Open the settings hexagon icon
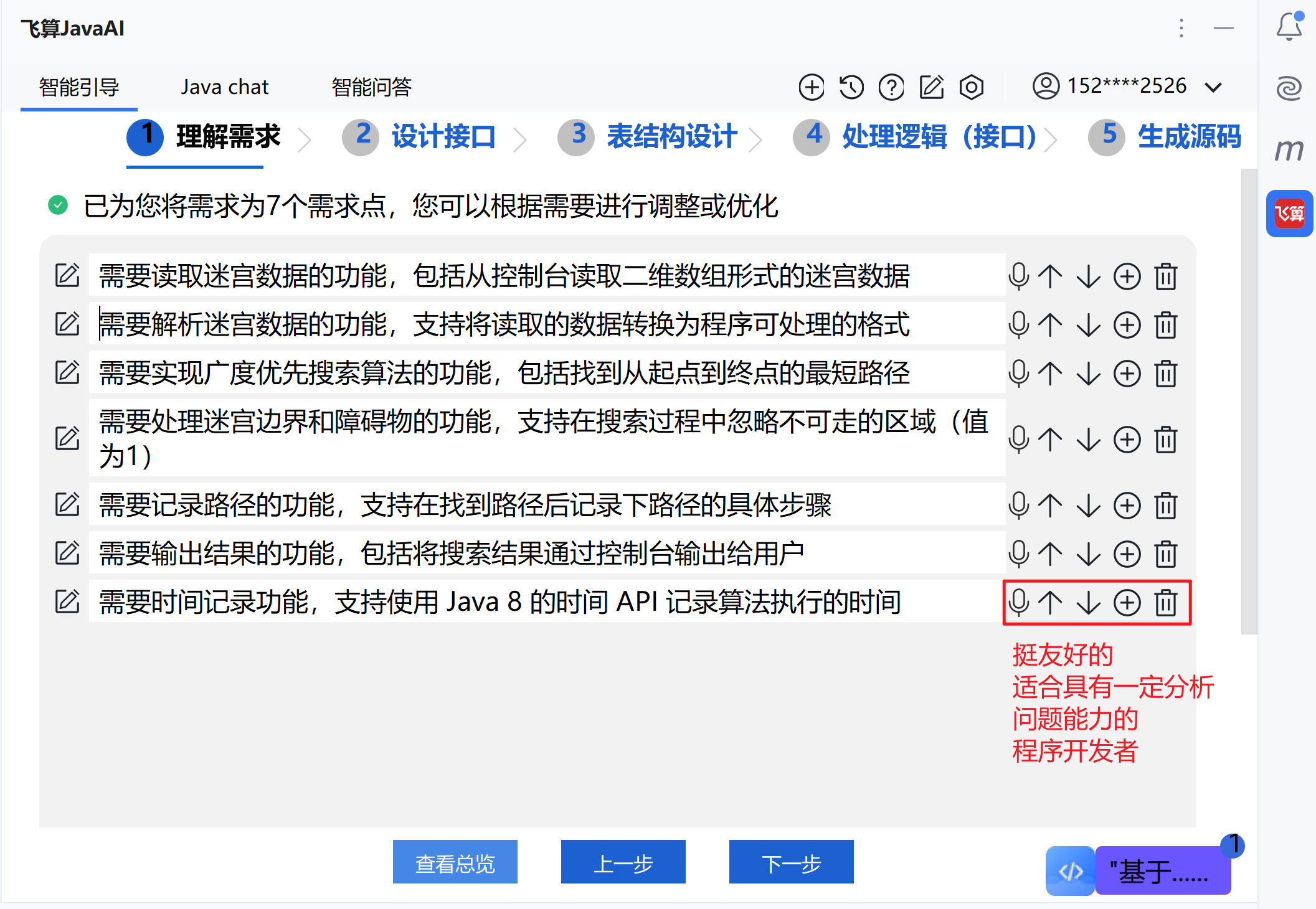1316x909 pixels. click(971, 87)
